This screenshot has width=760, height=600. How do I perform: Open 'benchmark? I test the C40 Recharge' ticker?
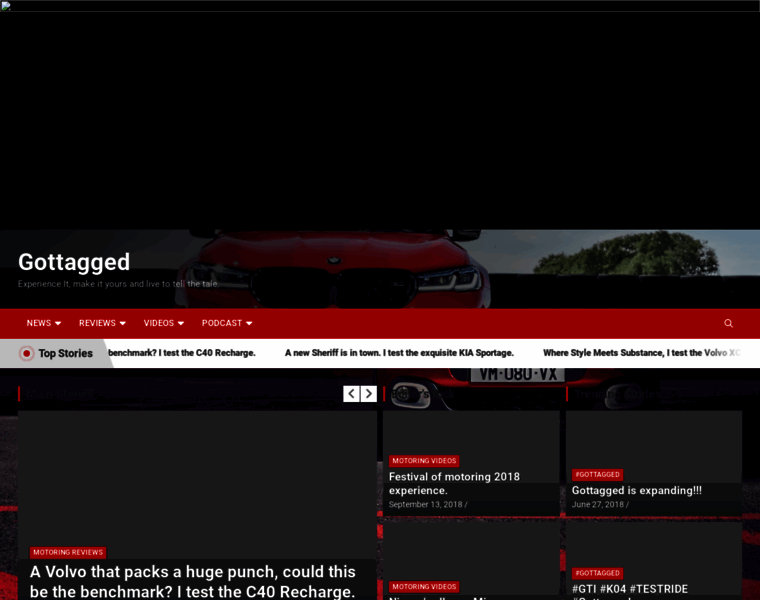point(182,353)
